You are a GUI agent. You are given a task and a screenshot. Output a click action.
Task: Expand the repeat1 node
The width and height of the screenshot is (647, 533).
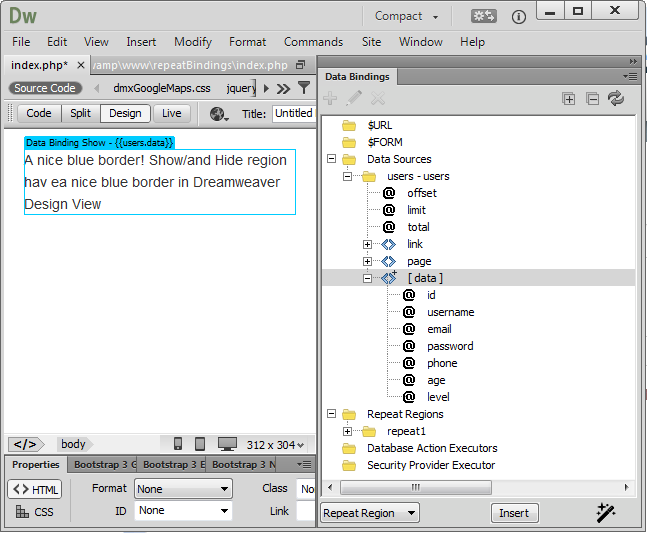point(347,432)
